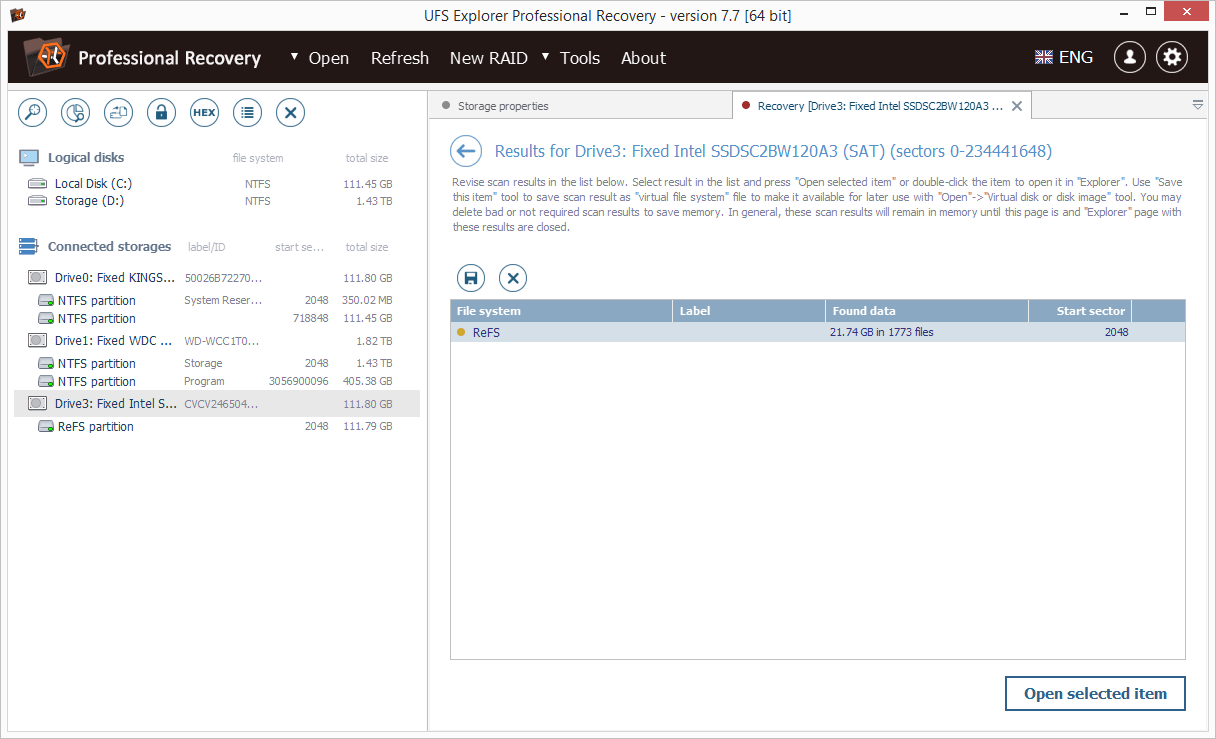Select the 111.45 GB NTFS partition under Drive0

click(217, 319)
